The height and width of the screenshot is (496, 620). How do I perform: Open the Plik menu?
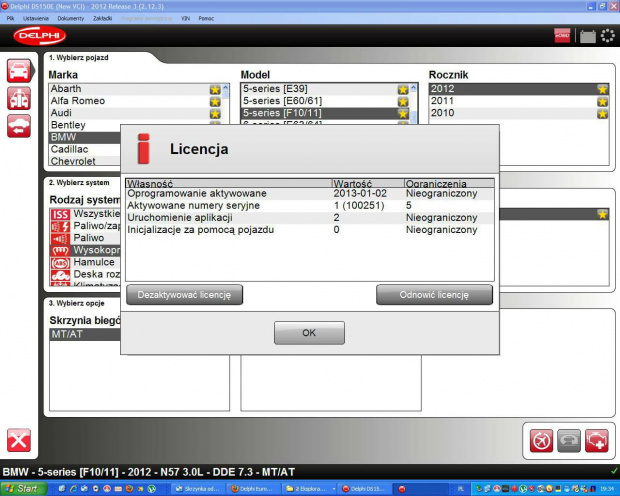click(x=10, y=18)
